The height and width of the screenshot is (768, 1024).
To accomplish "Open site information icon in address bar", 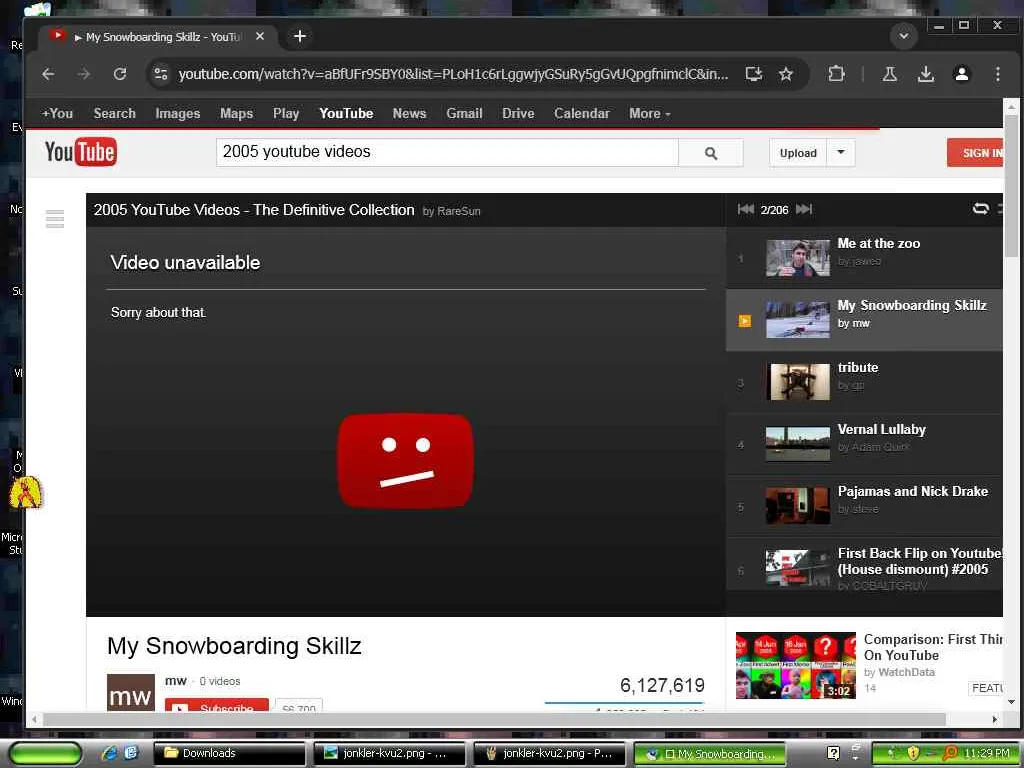I will pos(161,74).
